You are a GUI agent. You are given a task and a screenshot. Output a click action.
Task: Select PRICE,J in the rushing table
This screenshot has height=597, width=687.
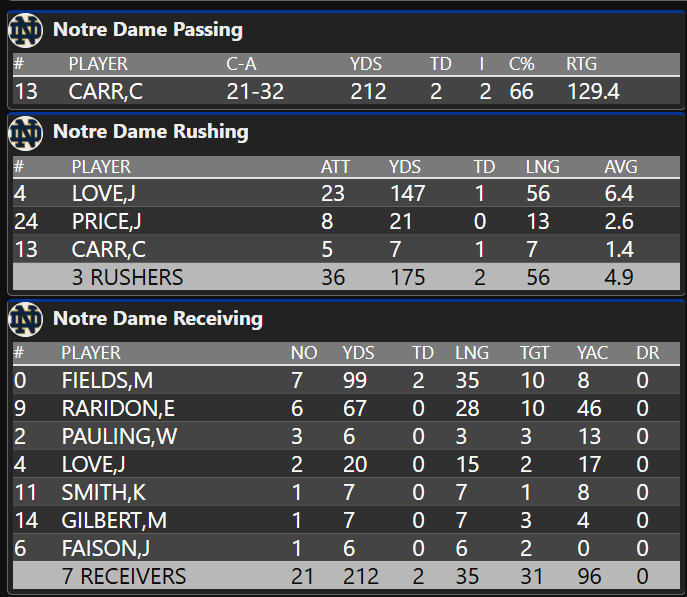(x=107, y=221)
